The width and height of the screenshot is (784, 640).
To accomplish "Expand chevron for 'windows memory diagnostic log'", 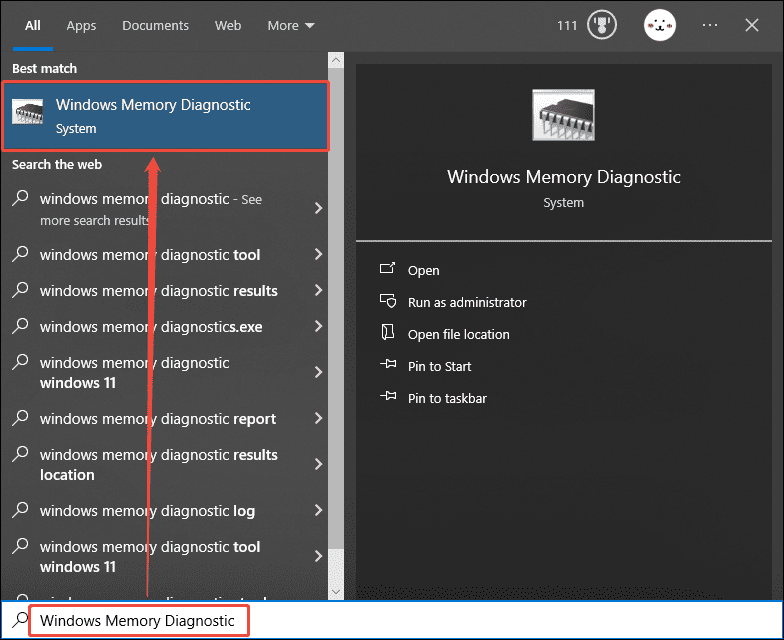I will [318, 510].
